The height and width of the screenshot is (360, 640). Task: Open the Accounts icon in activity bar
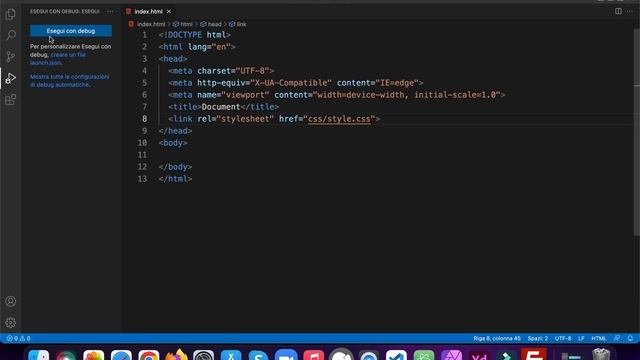coord(11,301)
